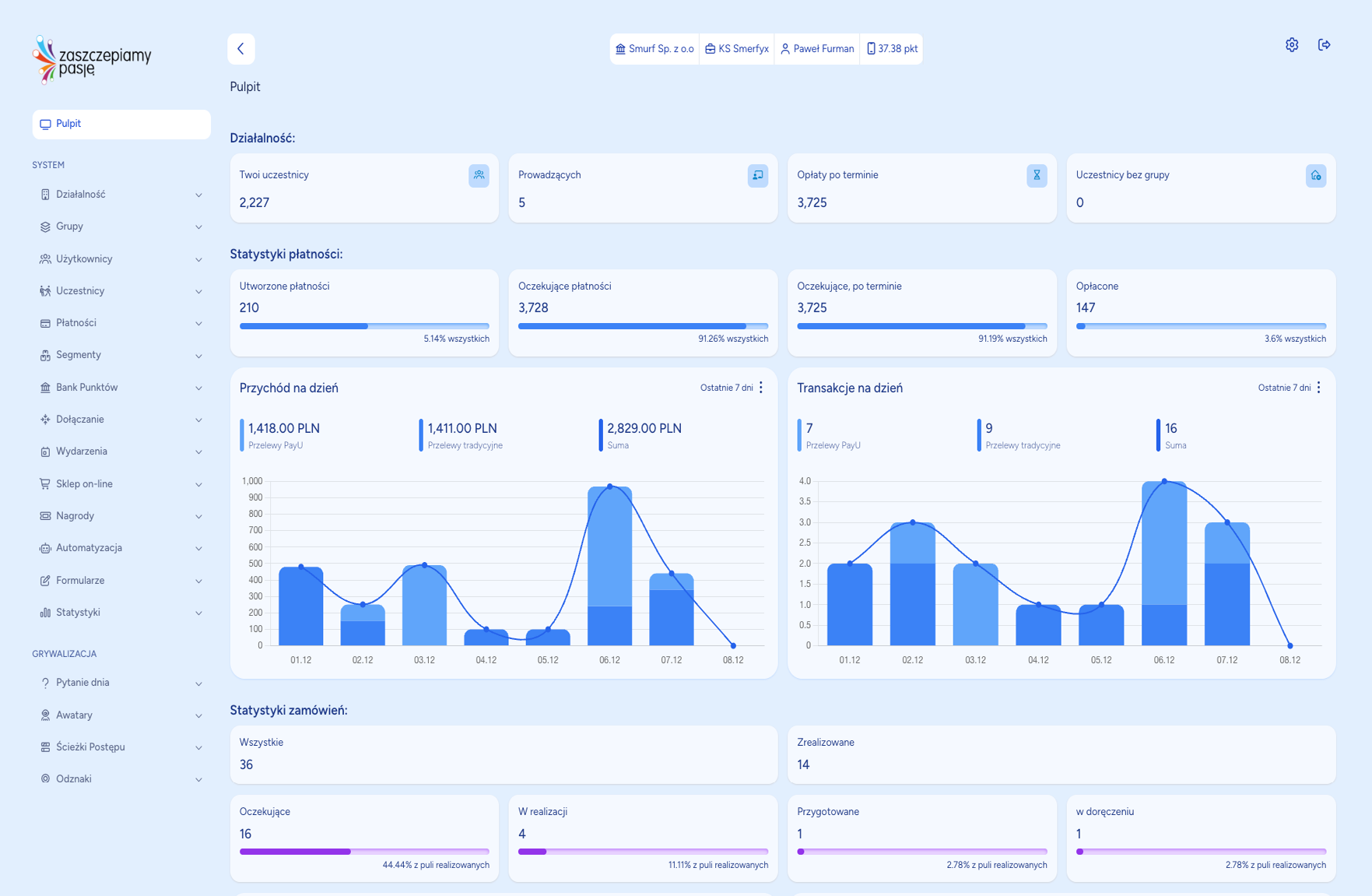Expand the Statystyki sidebar section
Viewport: 1372px width, 896px height.
pos(121,613)
